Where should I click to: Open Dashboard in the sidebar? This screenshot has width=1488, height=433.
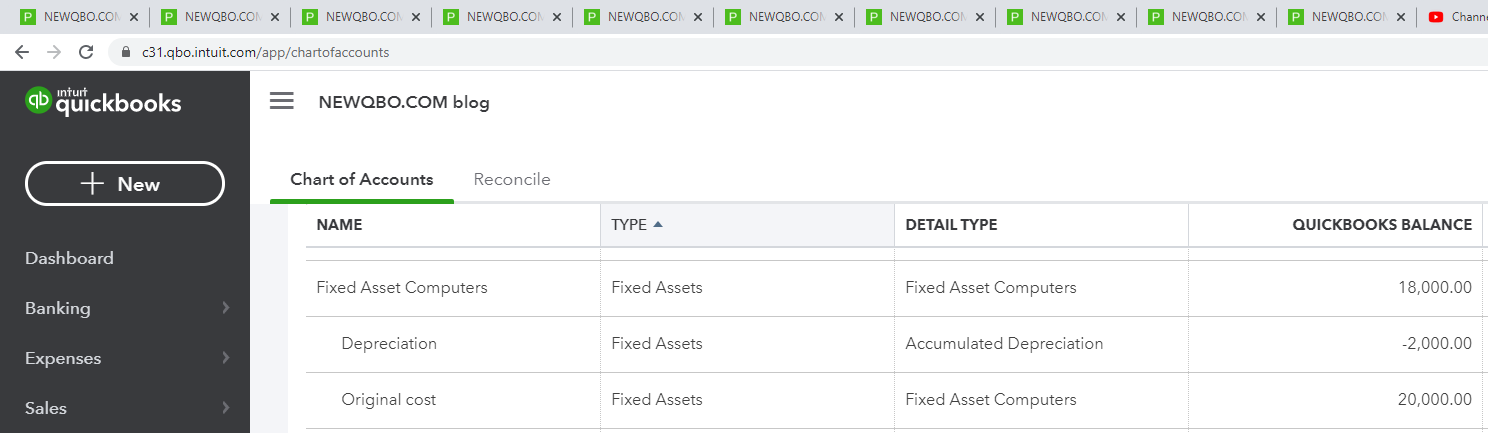coord(69,258)
